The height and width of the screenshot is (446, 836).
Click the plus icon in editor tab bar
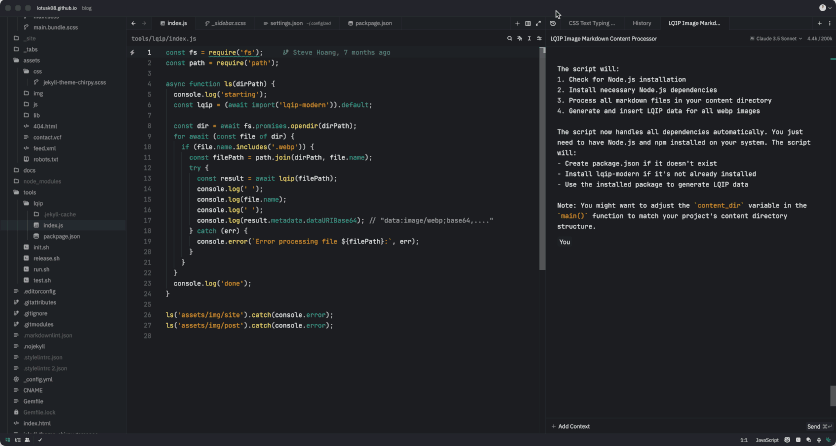click(x=517, y=22)
